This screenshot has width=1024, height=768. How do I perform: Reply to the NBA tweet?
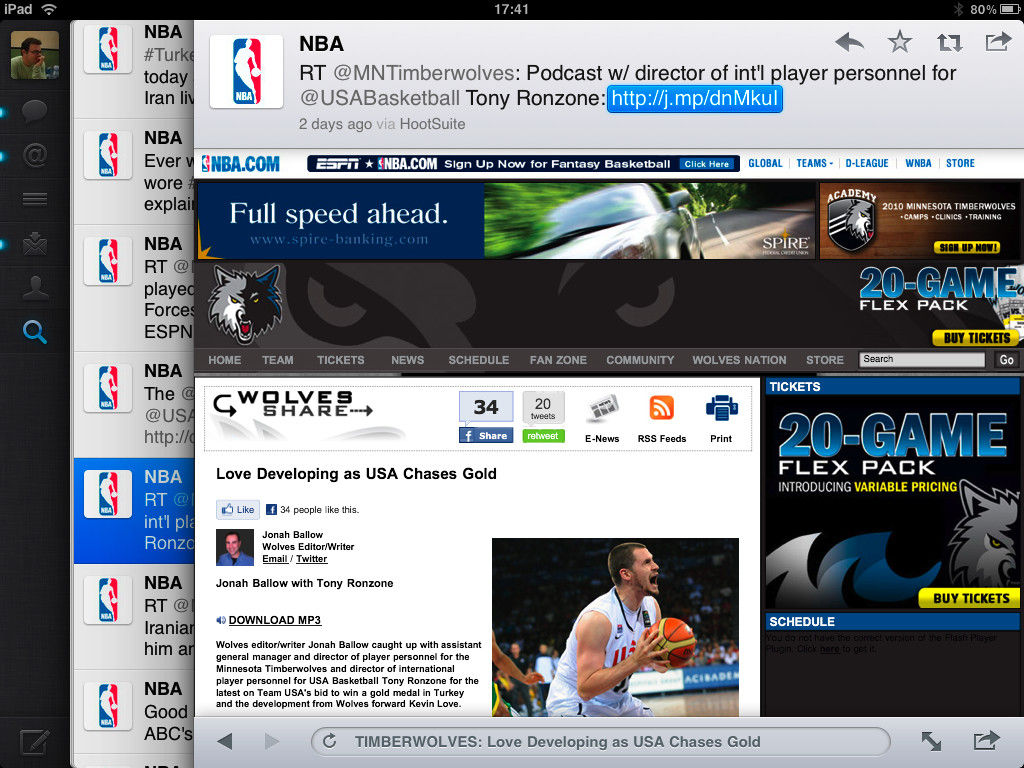pos(849,42)
